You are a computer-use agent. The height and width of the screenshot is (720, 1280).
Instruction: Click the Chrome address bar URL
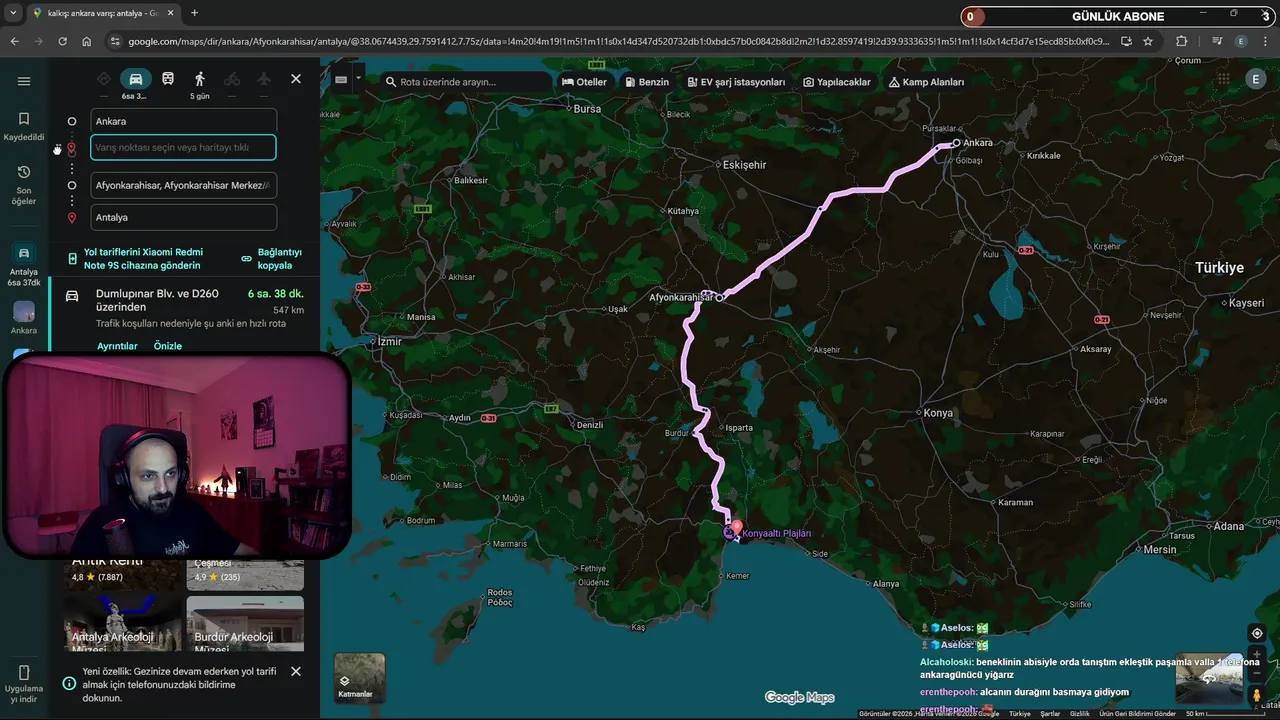pos(618,41)
